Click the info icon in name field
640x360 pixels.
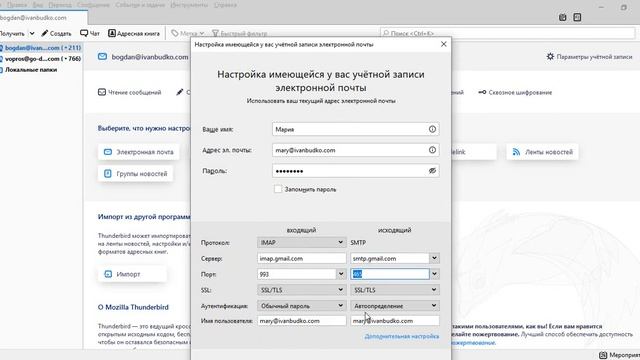[x=432, y=129]
